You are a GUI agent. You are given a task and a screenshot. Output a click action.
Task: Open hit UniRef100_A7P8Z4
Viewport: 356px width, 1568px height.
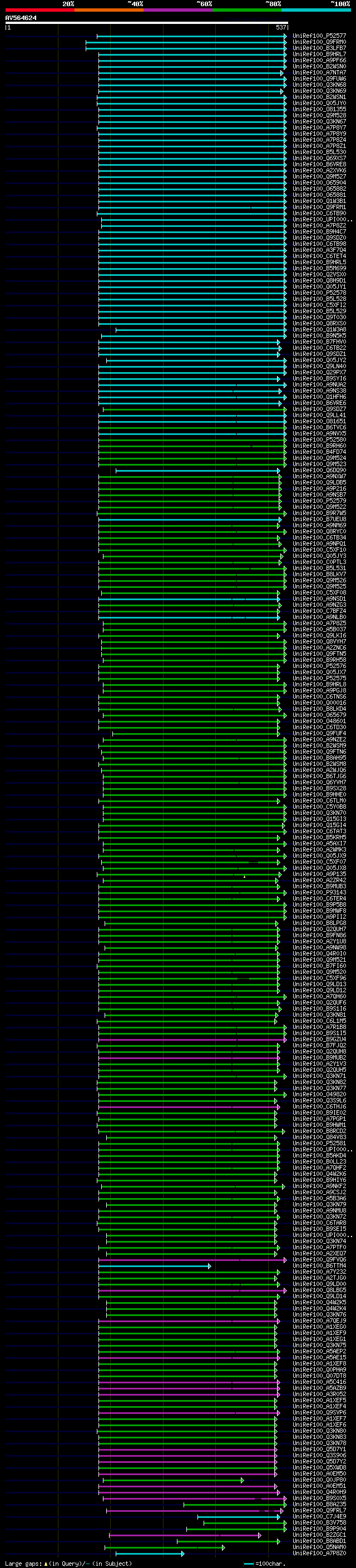[319, 140]
